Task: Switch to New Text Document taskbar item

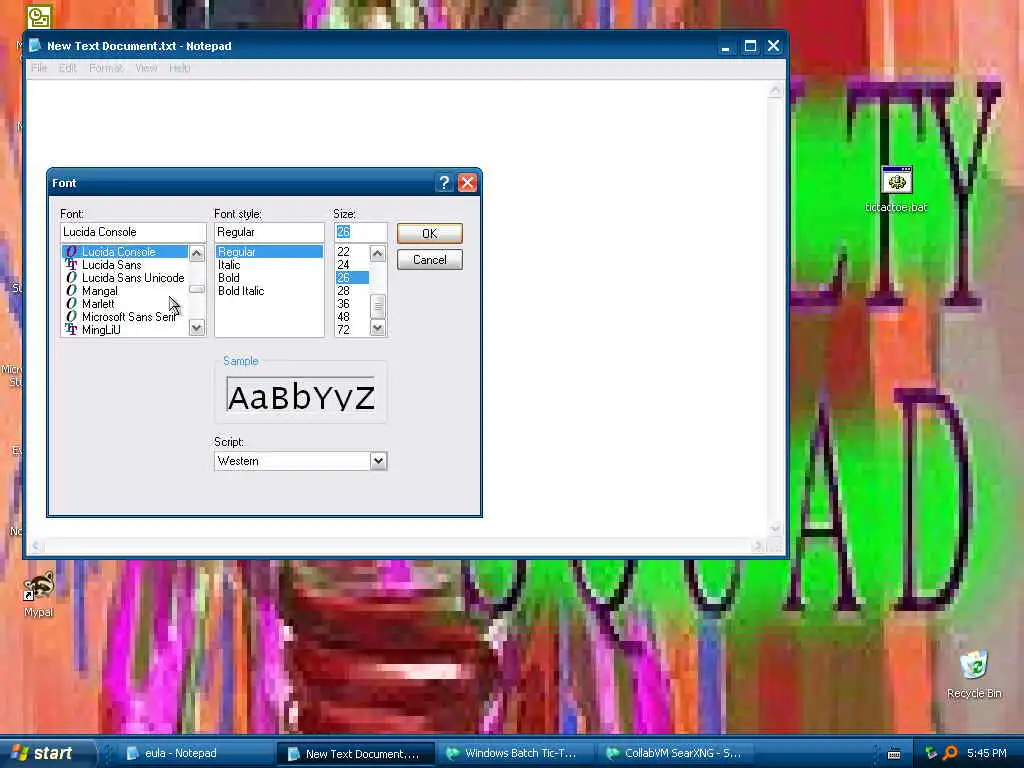Action: (x=355, y=754)
